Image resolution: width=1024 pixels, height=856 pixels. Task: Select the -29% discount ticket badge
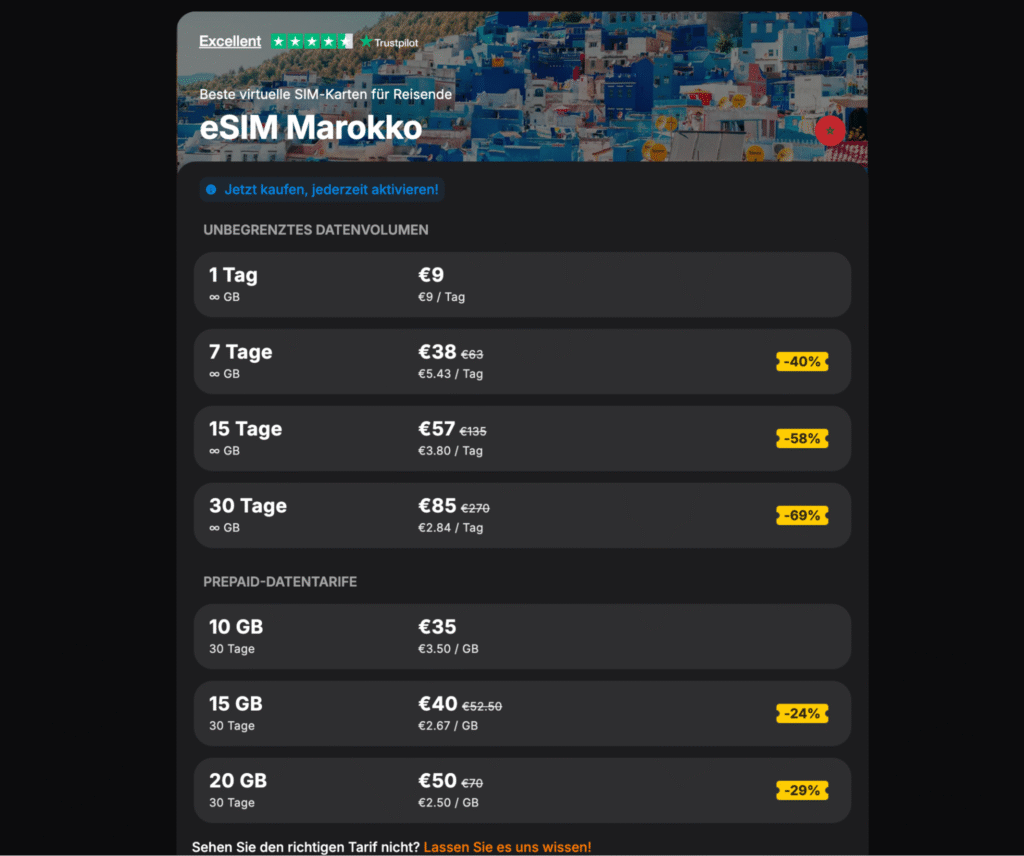pyautogui.click(x=802, y=790)
